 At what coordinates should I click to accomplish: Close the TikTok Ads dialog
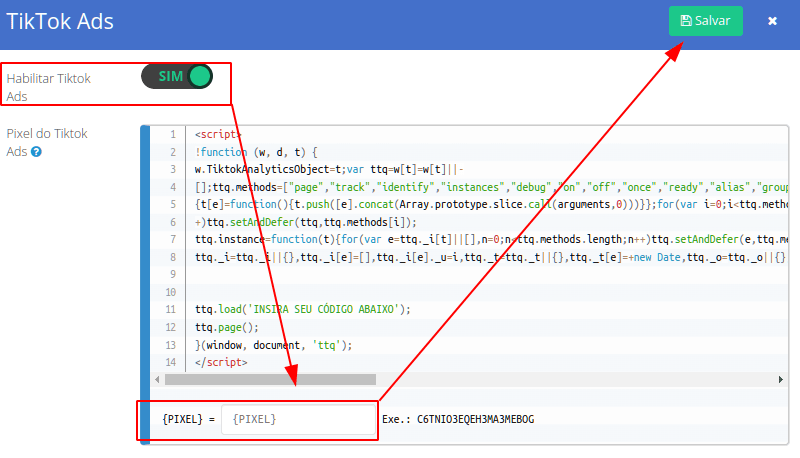coord(772,21)
